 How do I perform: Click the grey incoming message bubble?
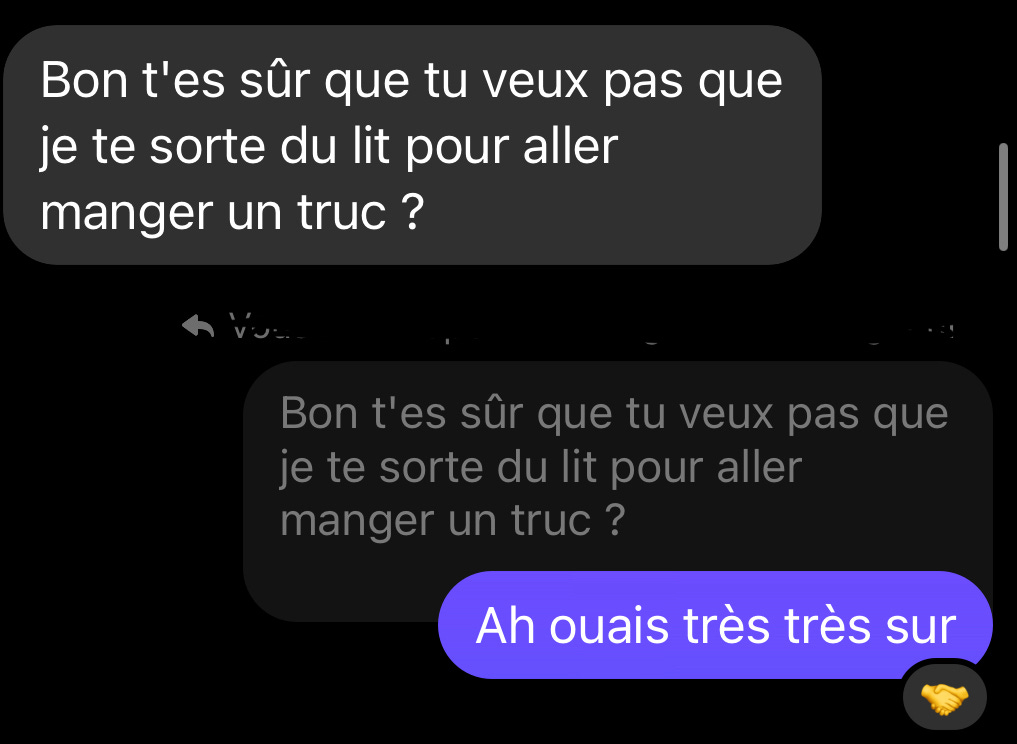pos(413,145)
